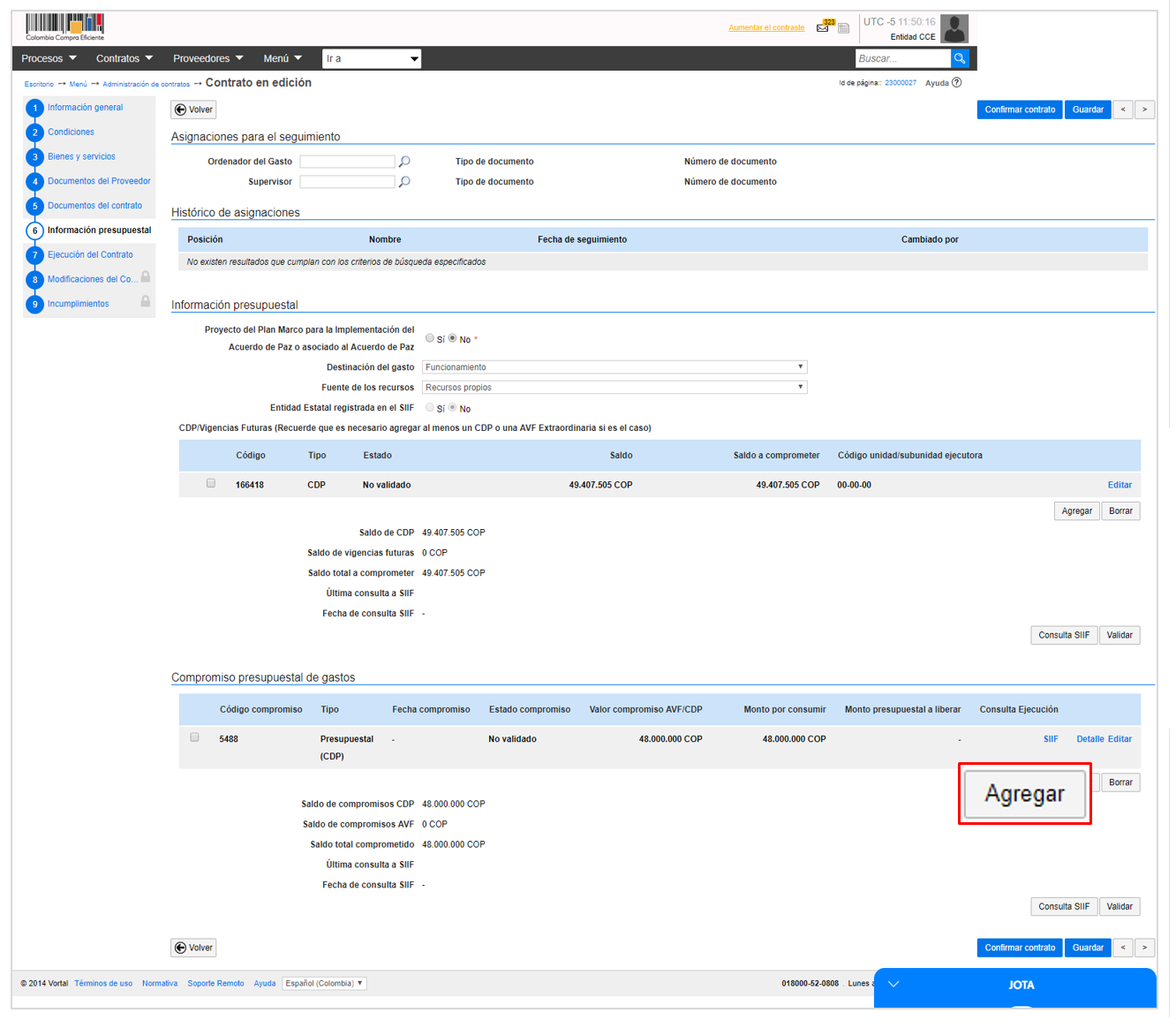Select Sí for Plan Marco Acuerdo de Paz
The image size is (1176, 1028).
(430, 338)
